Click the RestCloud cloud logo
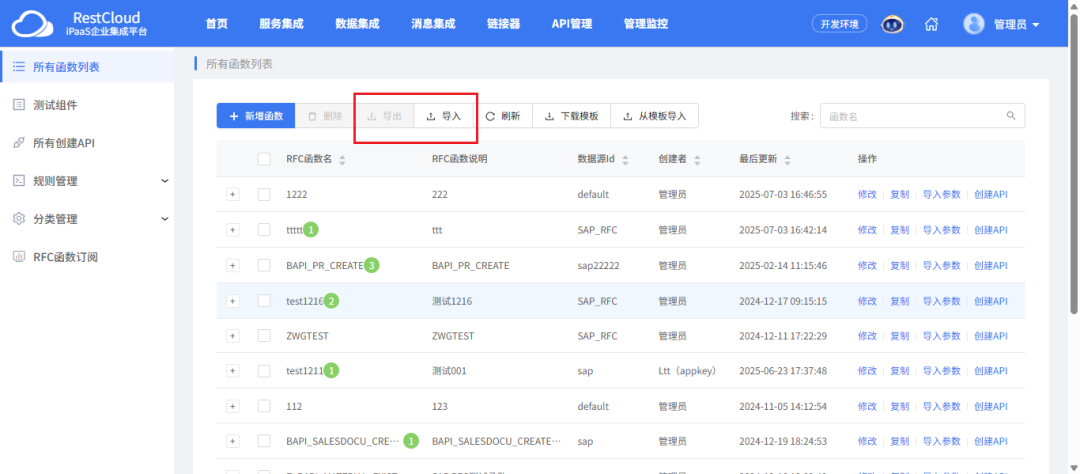1080x474 pixels. point(28,24)
